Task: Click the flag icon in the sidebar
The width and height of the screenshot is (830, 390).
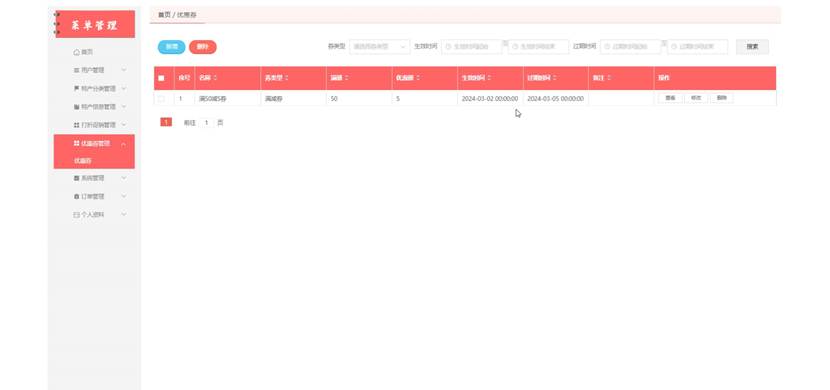Action: pyautogui.click(x=76, y=88)
